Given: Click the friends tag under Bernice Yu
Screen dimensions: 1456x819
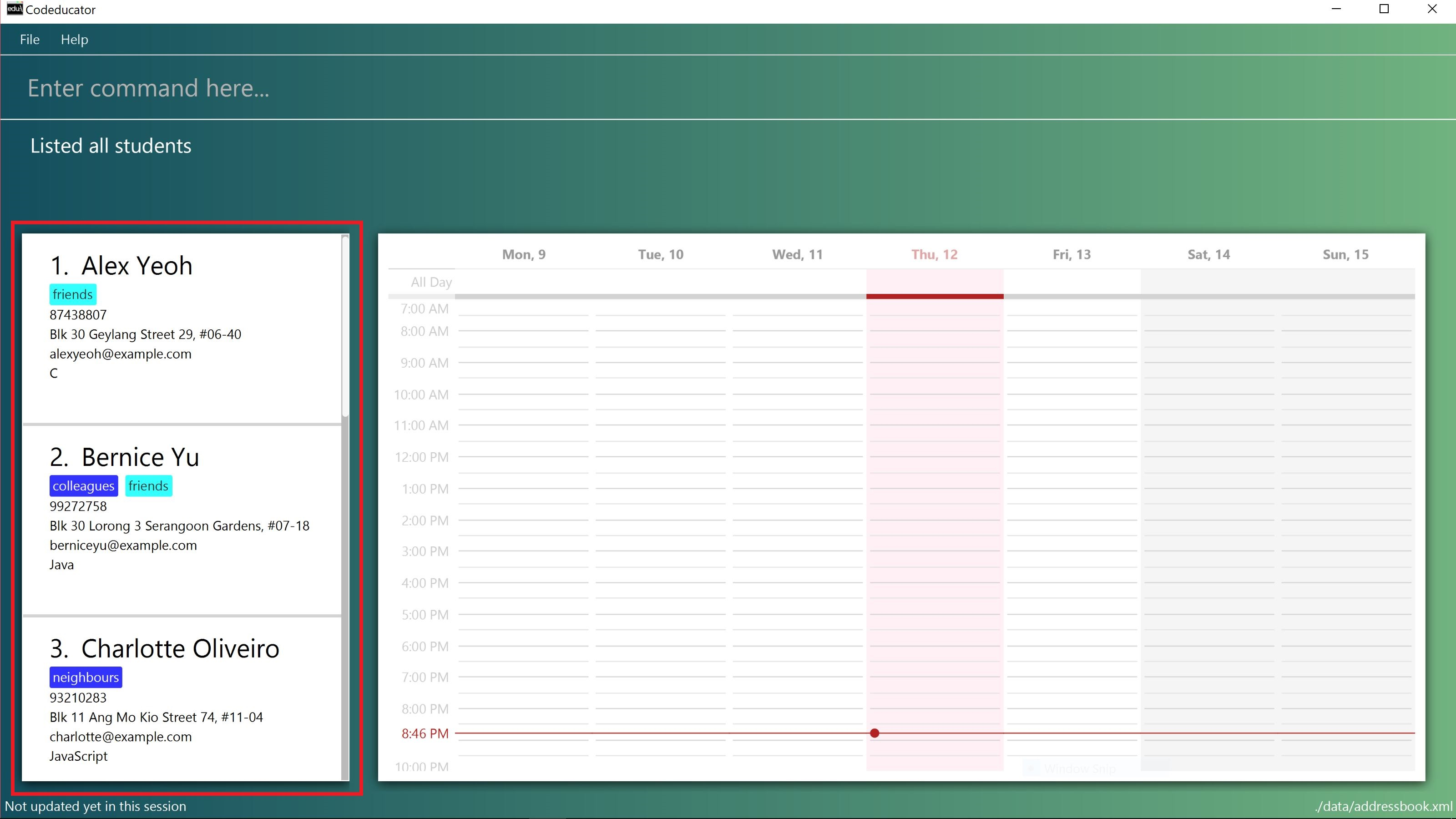Looking at the screenshot, I should pos(148,486).
